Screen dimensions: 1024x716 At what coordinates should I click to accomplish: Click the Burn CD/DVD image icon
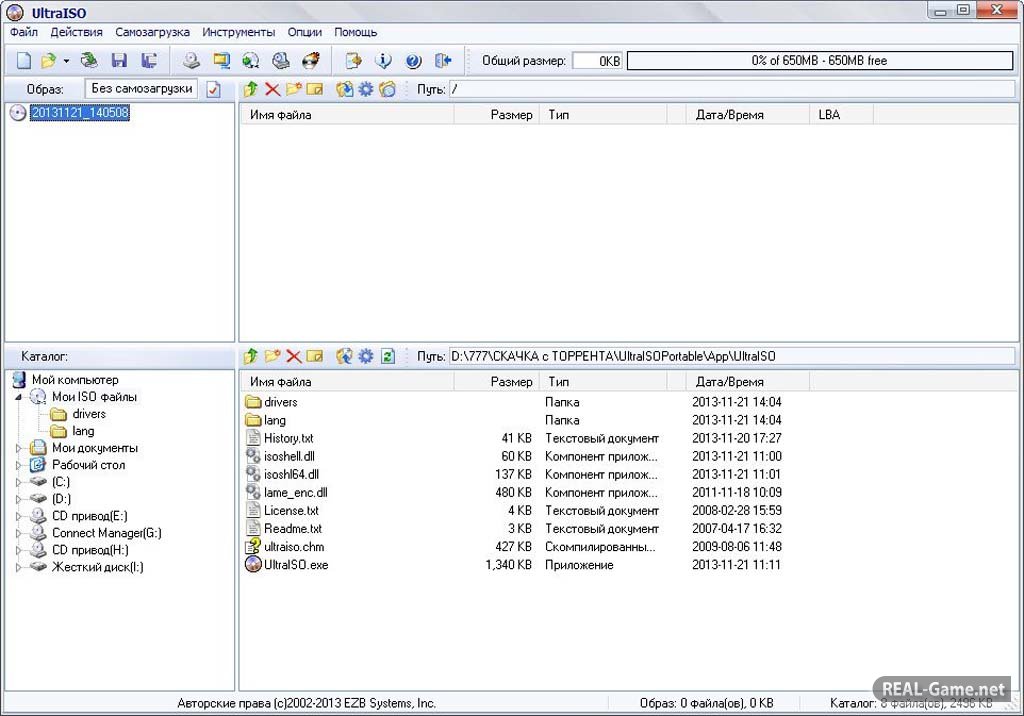point(311,61)
